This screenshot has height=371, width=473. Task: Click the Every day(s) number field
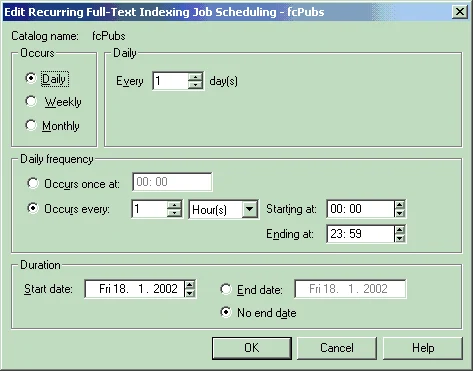(171, 81)
